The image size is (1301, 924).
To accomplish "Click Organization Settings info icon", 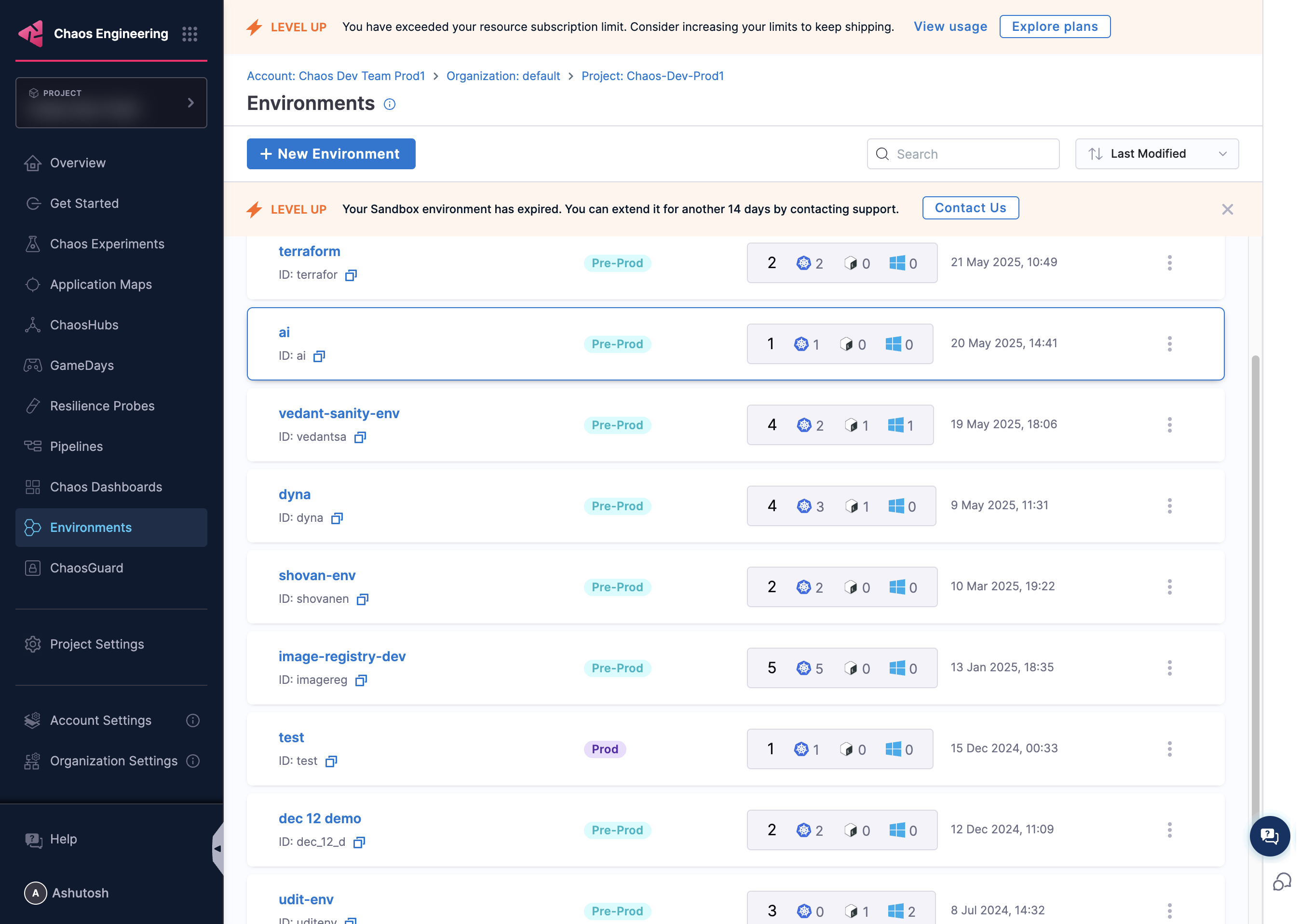I will pyautogui.click(x=193, y=761).
